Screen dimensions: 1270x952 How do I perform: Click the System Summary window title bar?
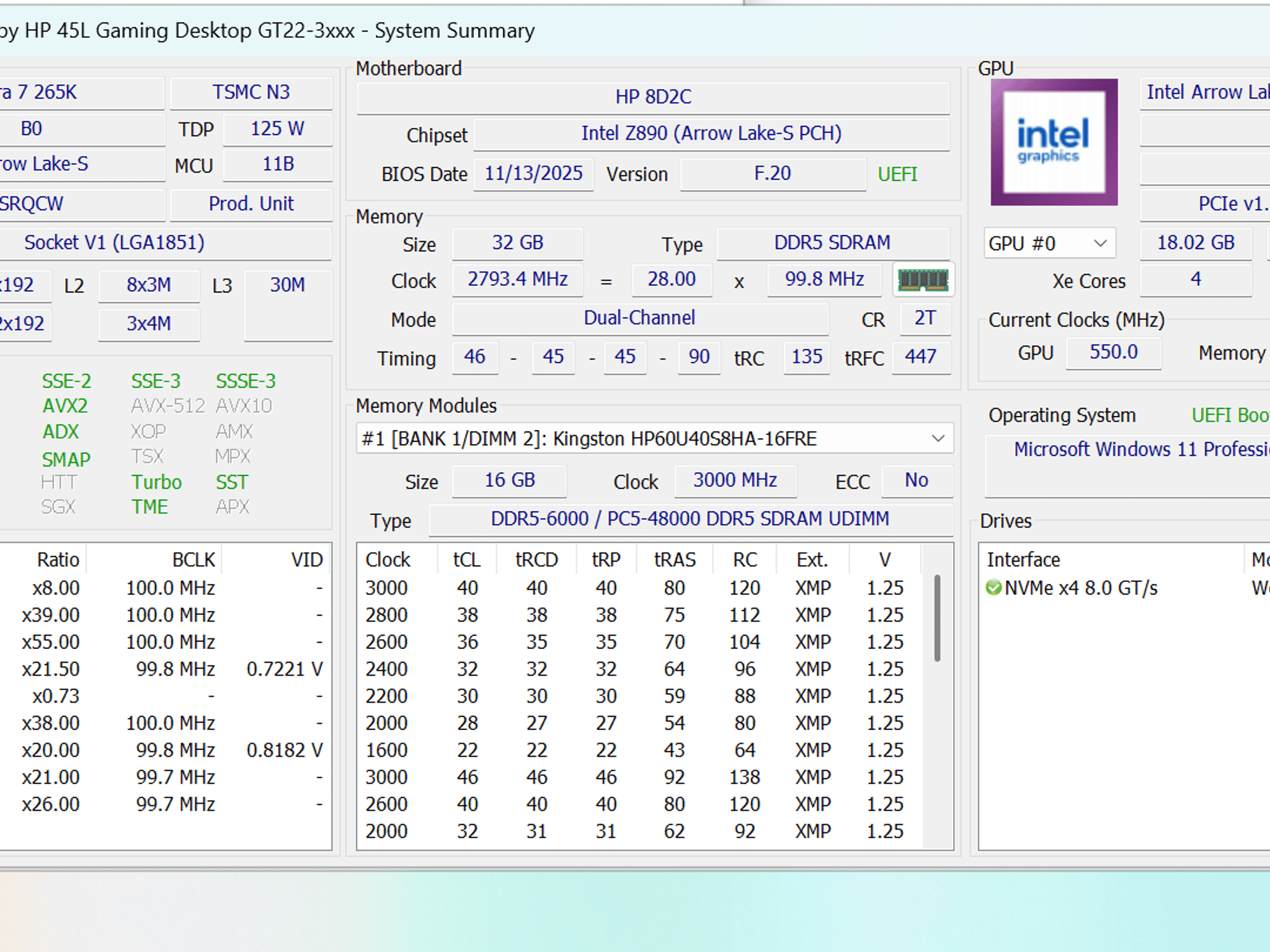coord(635,31)
